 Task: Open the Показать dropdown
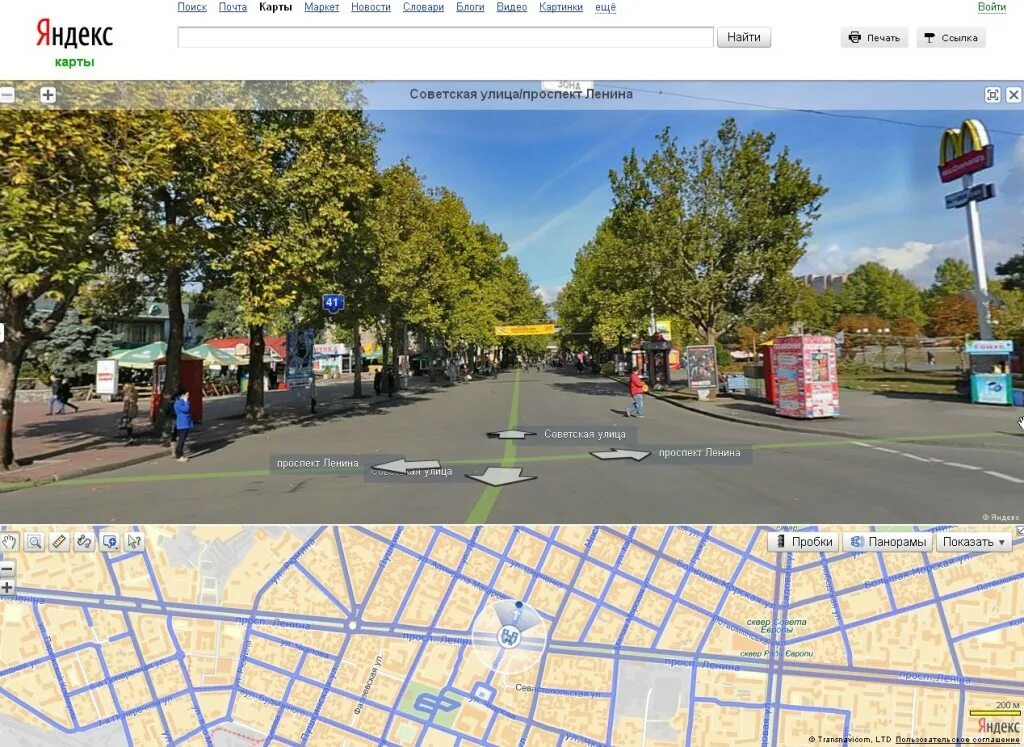[974, 542]
